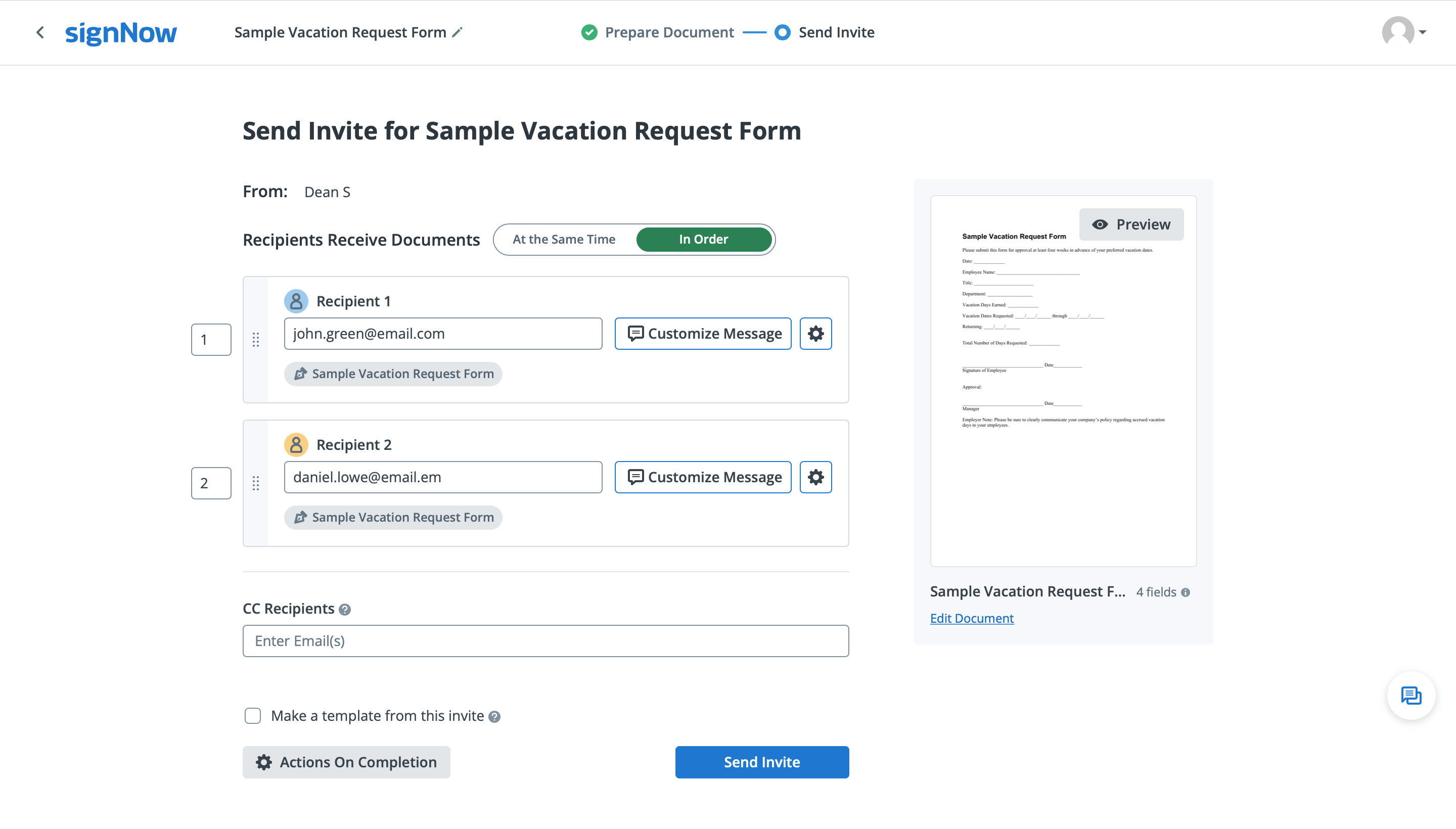The width and height of the screenshot is (1456, 829).
Task: Select the In Order delivery option
Action: [703, 239]
